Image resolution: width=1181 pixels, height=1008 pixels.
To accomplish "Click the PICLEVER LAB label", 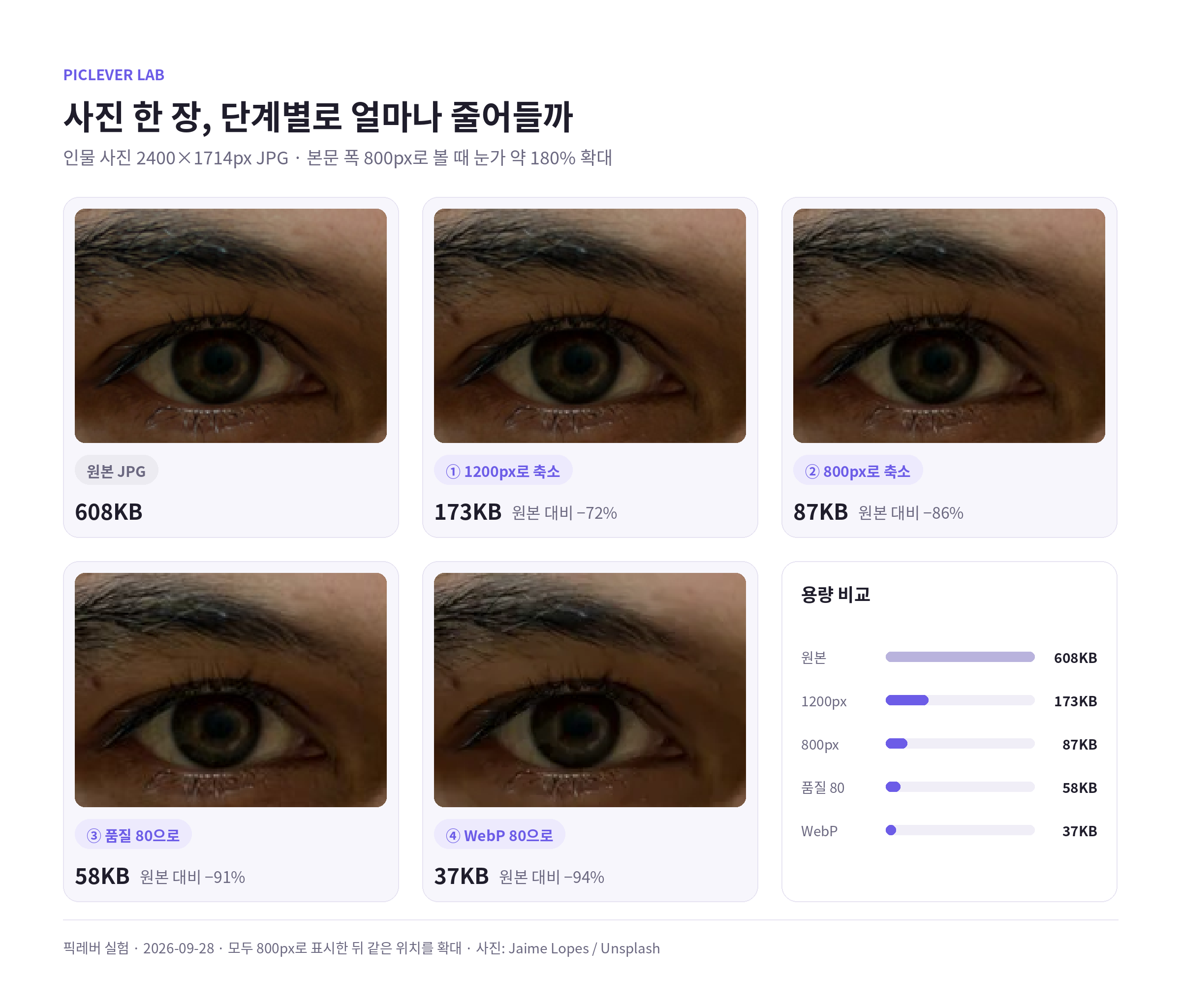I will tap(114, 75).
